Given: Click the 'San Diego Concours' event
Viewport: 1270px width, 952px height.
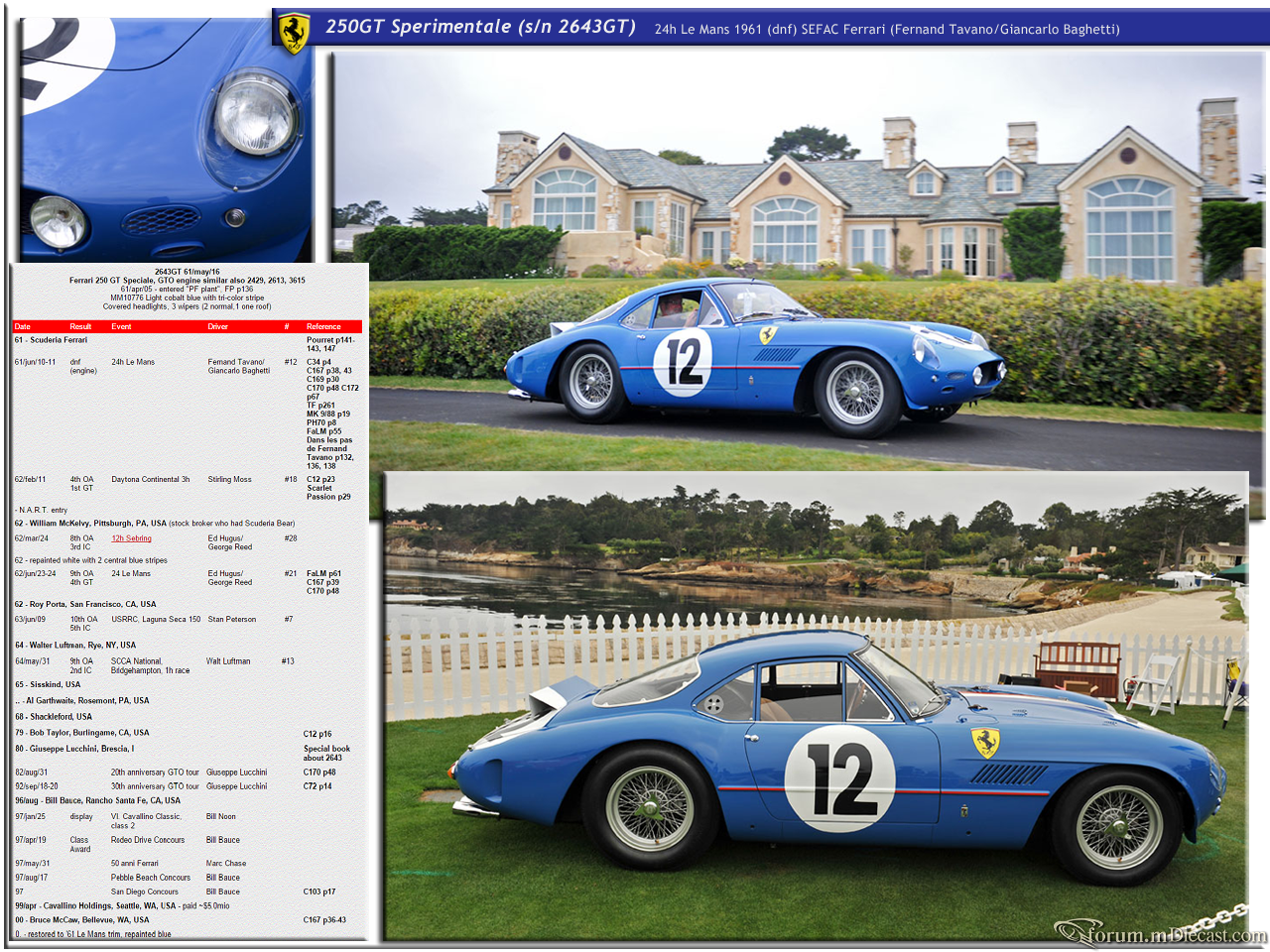Looking at the screenshot, I should click(145, 892).
